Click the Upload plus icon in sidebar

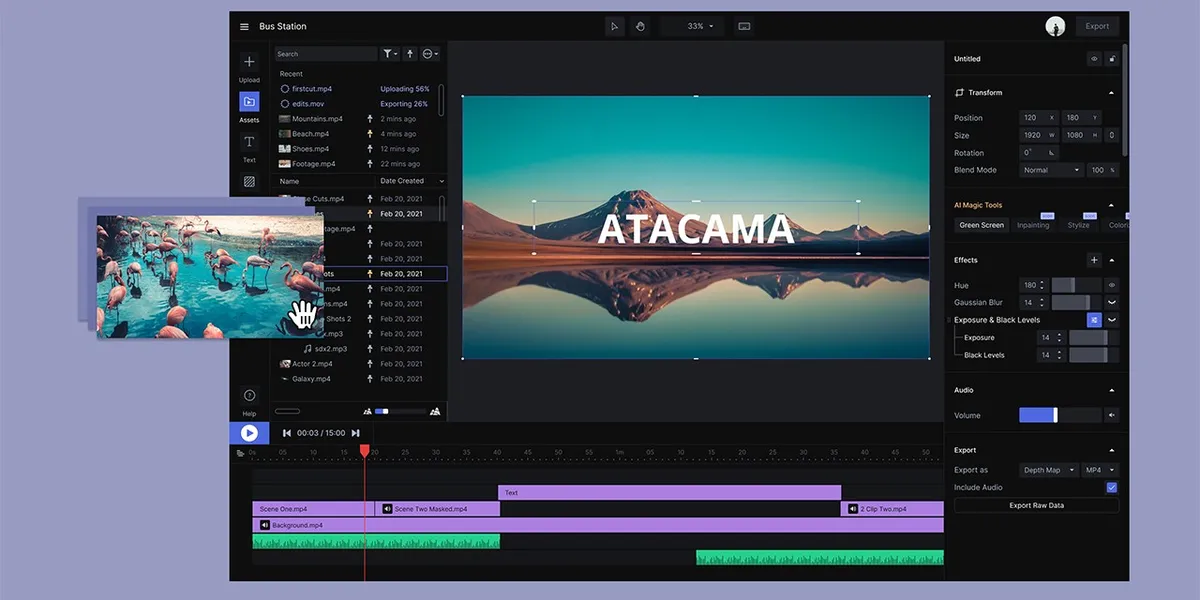(x=249, y=63)
